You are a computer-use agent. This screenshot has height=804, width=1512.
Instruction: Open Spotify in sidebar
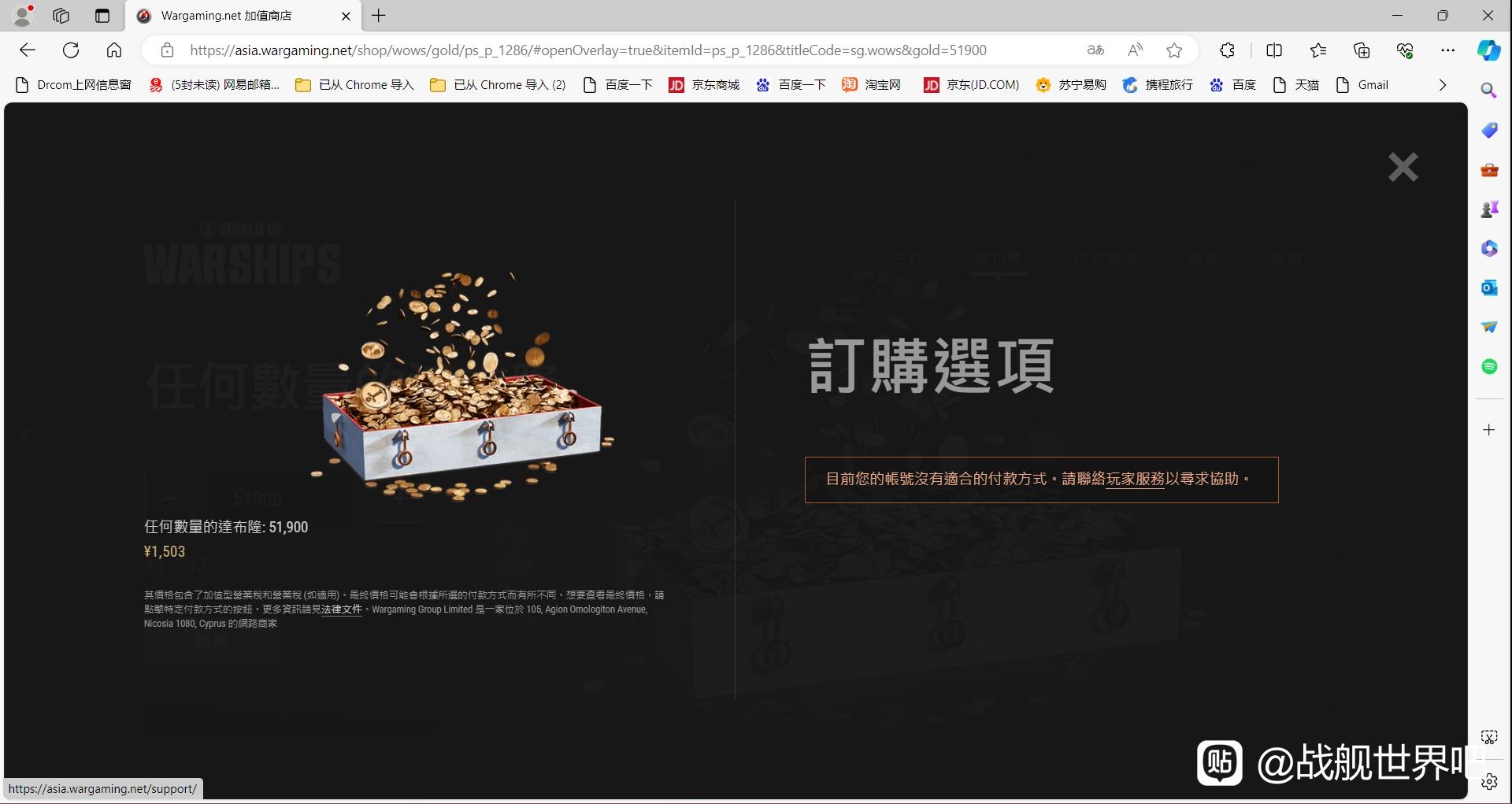(x=1488, y=366)
